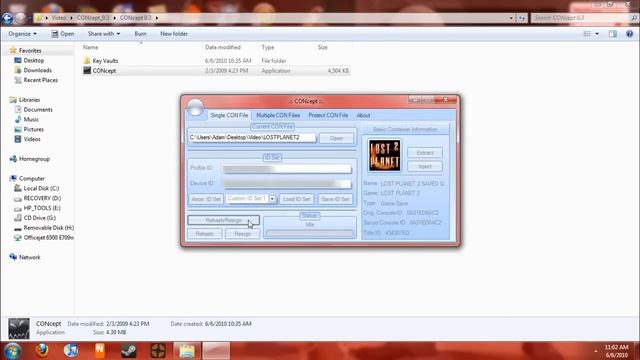
Task: Click the first button in ID Set row
Action: click(206, 199)
